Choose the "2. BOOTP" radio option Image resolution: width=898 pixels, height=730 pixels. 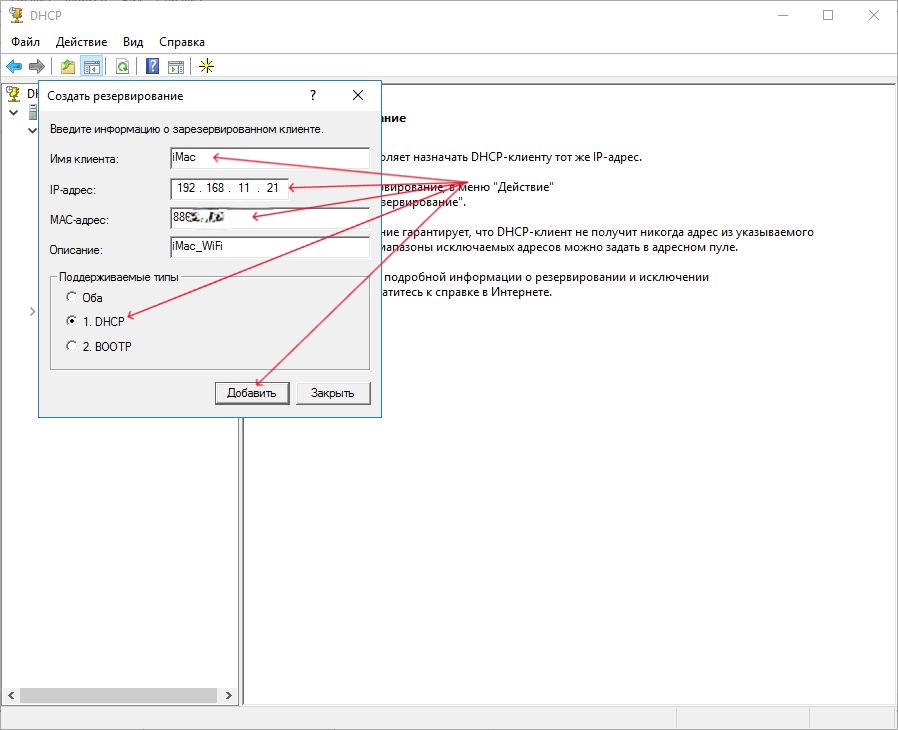tap(71, 346)
